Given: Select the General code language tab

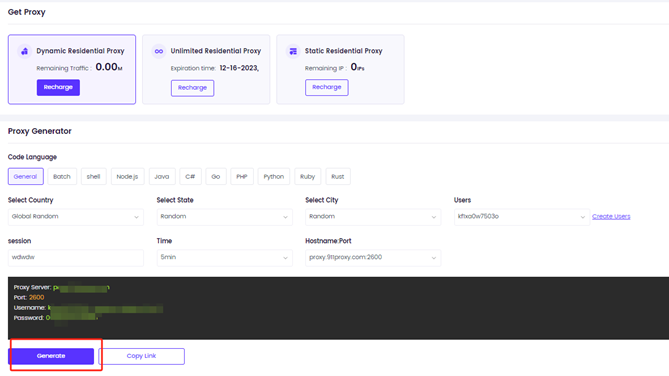Looking at the screenshot, I should point(26,177).
